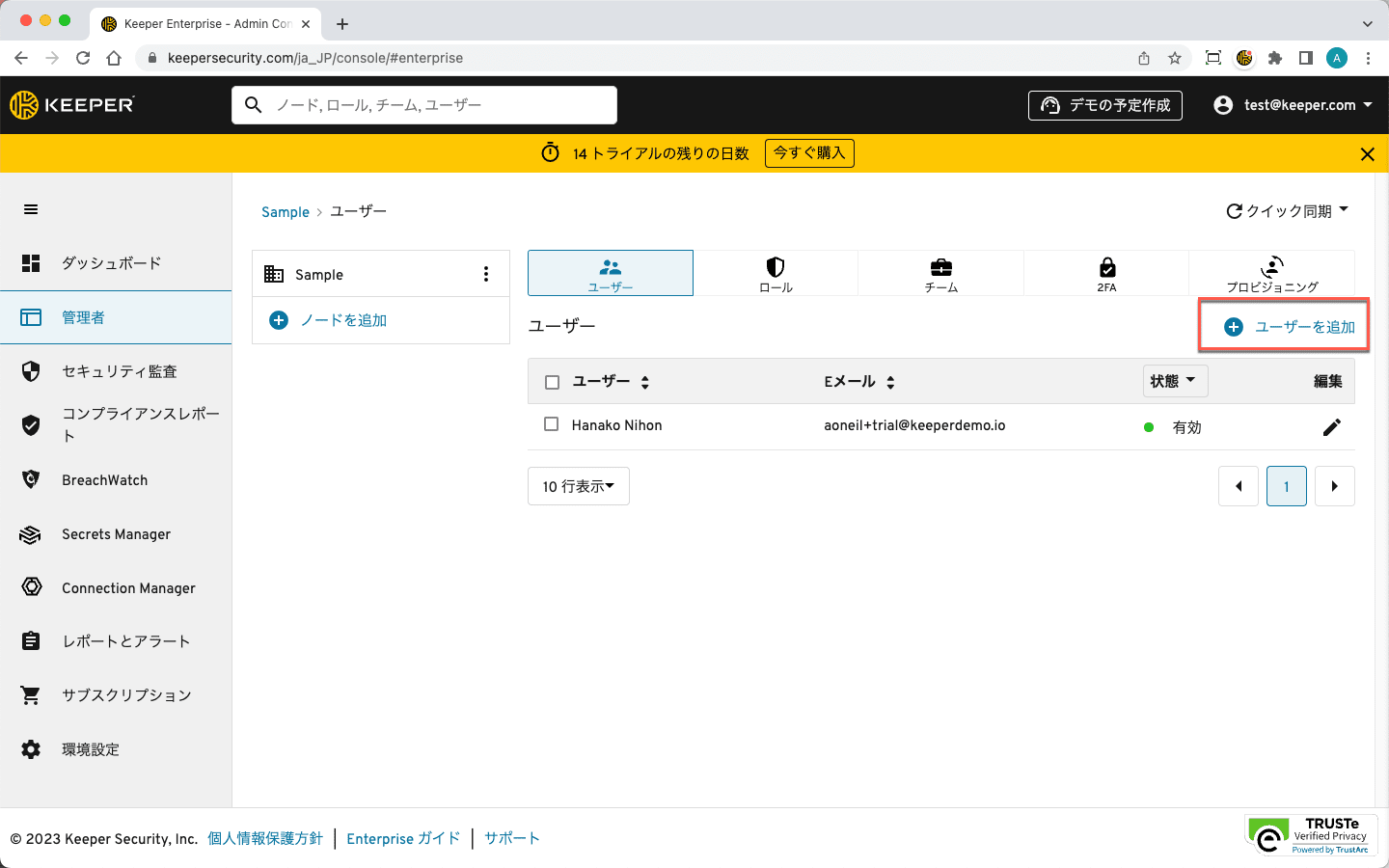Viewport: 1389px width, 868px height.
Task: Open the three-dot menu for Sample node
Action: click(x=486, y=275)
